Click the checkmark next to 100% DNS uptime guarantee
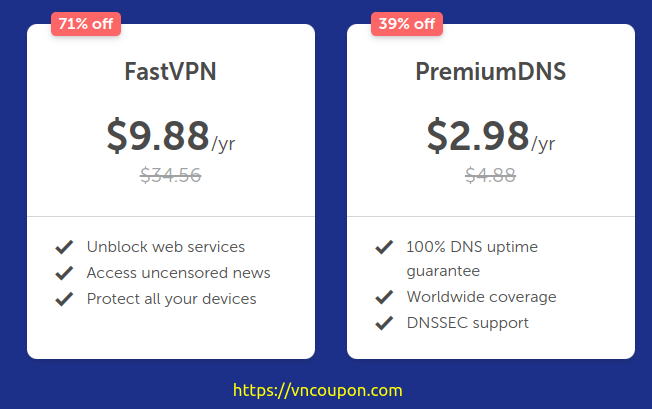 pyautogui.click(x=384, y=247)
